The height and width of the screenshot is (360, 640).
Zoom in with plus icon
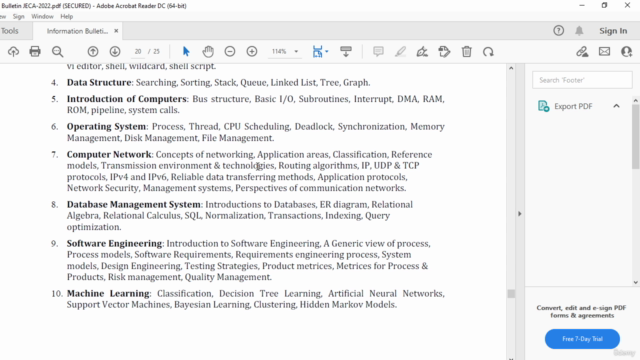coord(252,51)
